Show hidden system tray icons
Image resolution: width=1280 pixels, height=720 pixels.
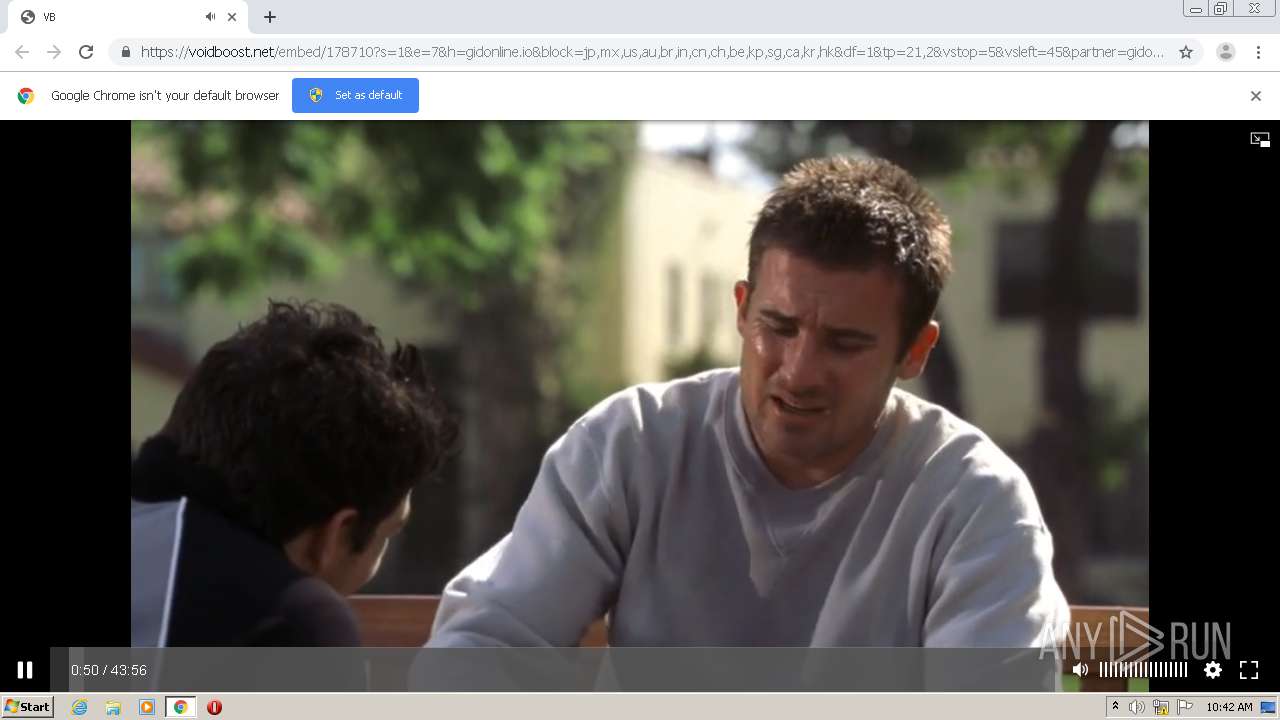(1115, 707)
